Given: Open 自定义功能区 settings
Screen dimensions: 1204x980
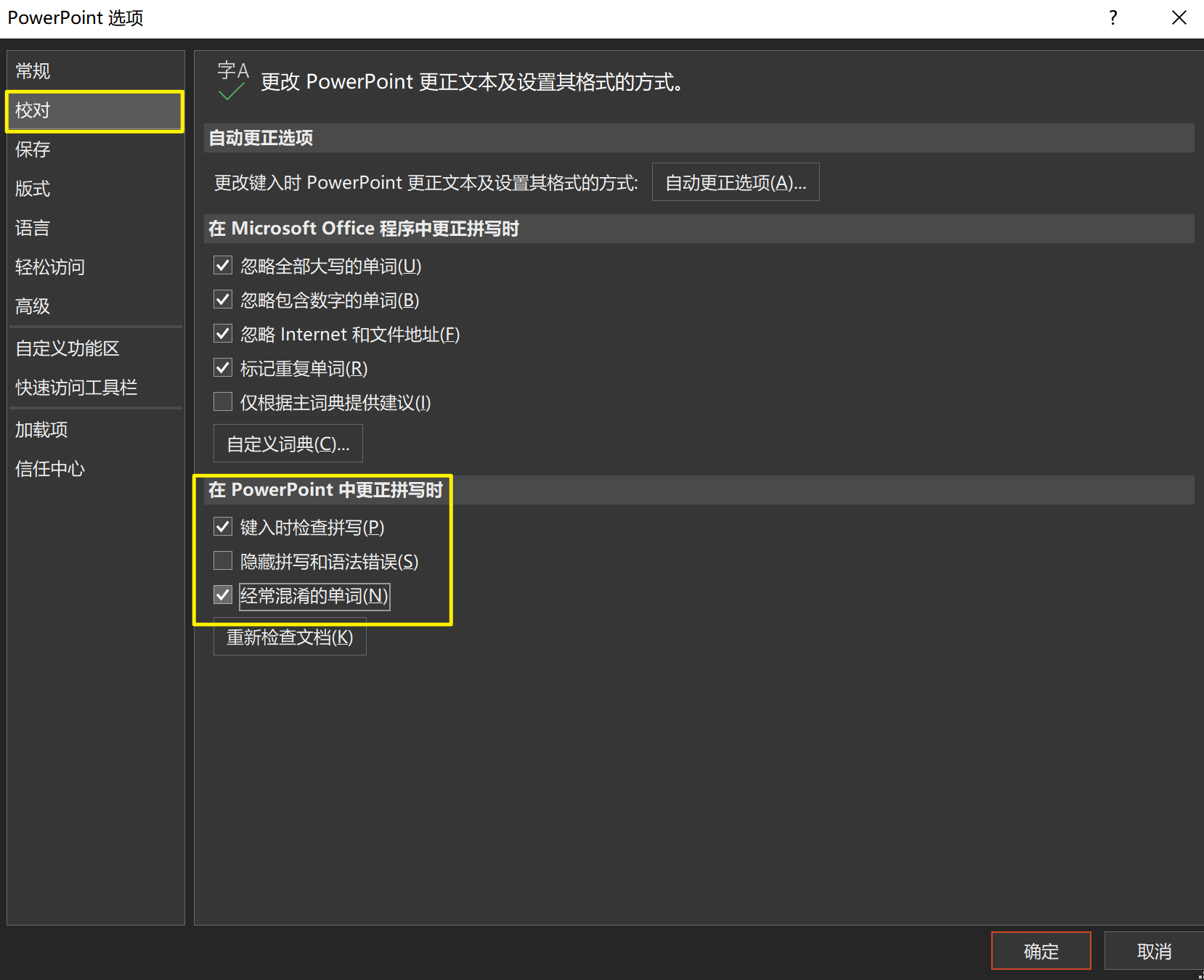Looking at the screenshot, I should click(95, 348).
